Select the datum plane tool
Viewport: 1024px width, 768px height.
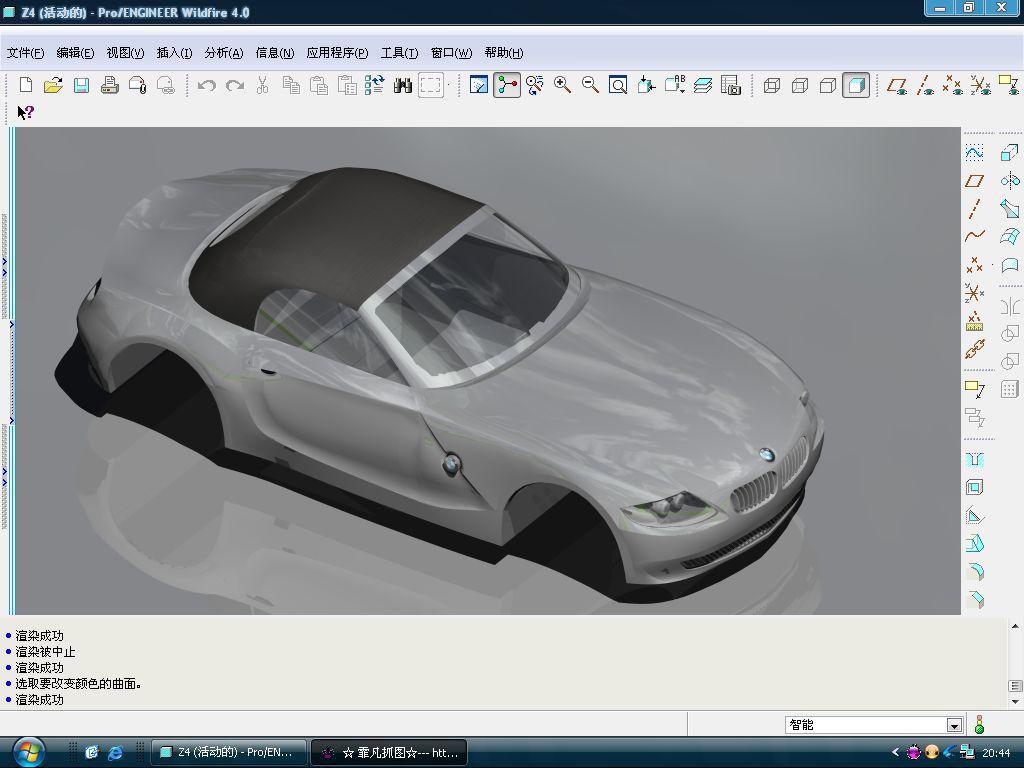tap(974, 181)
